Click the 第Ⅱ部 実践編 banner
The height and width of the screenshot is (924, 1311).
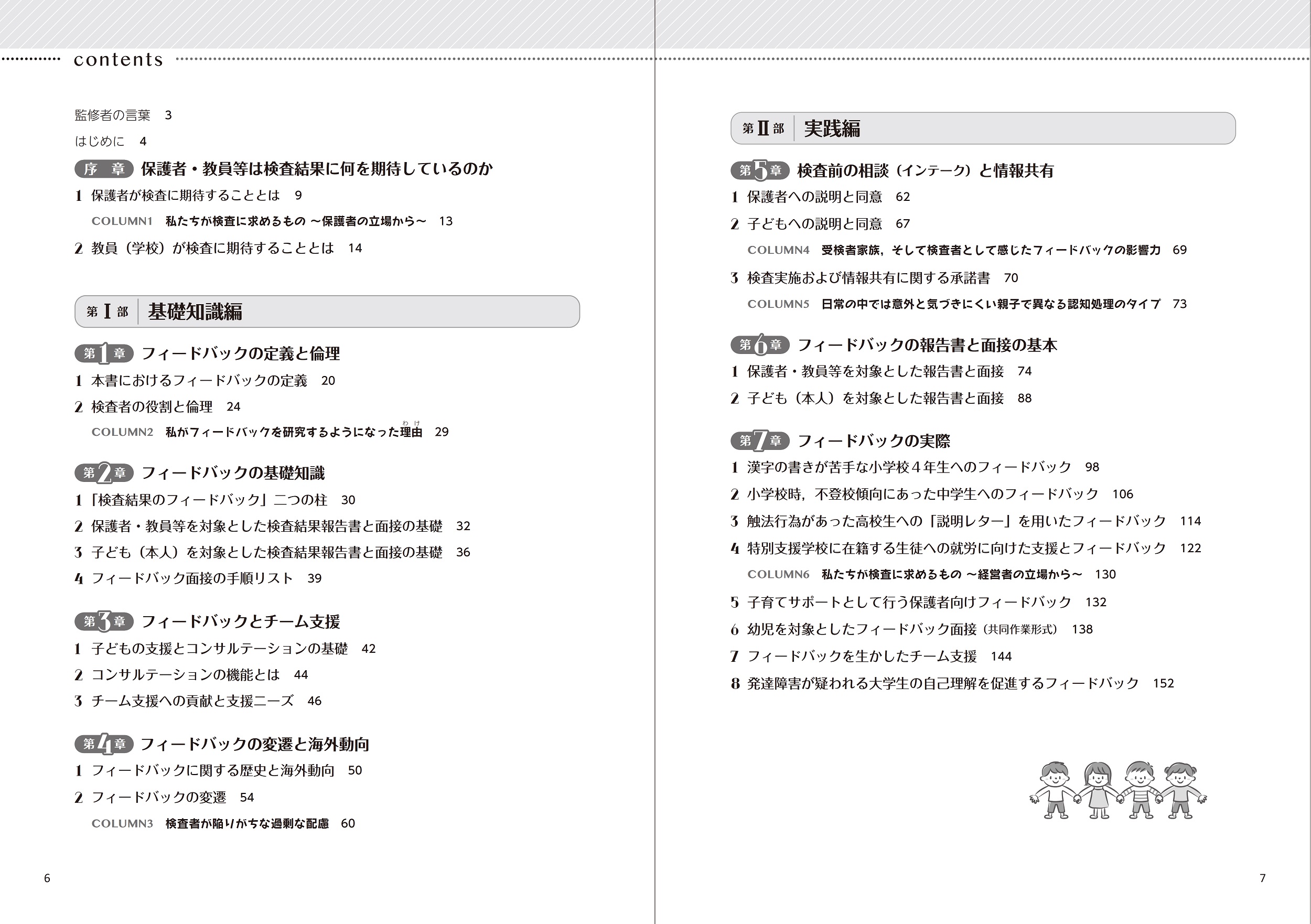(x=983, y=128)
